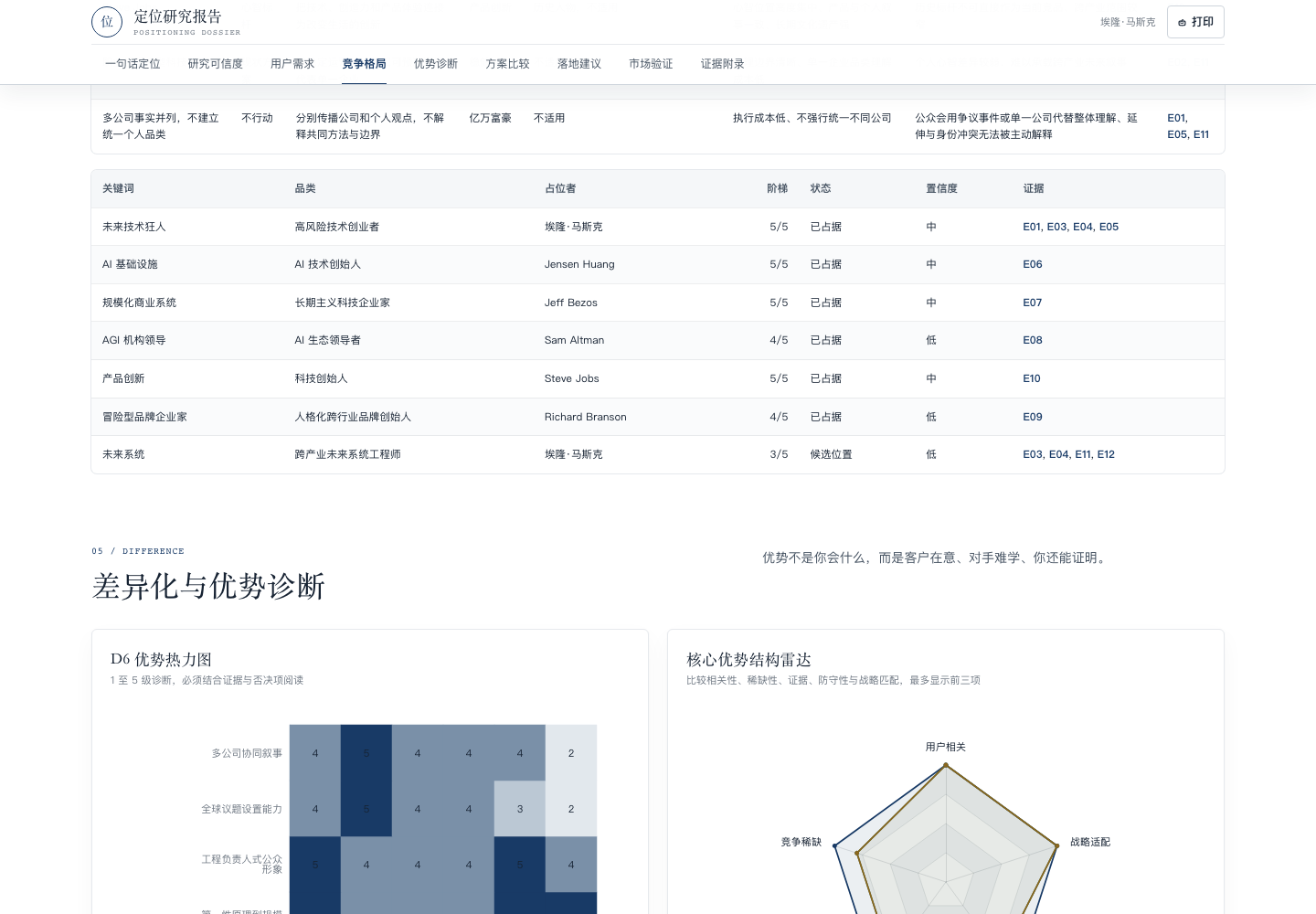
Task: Click the Steve Jobs cell
Action: click(x=572, y=378)
